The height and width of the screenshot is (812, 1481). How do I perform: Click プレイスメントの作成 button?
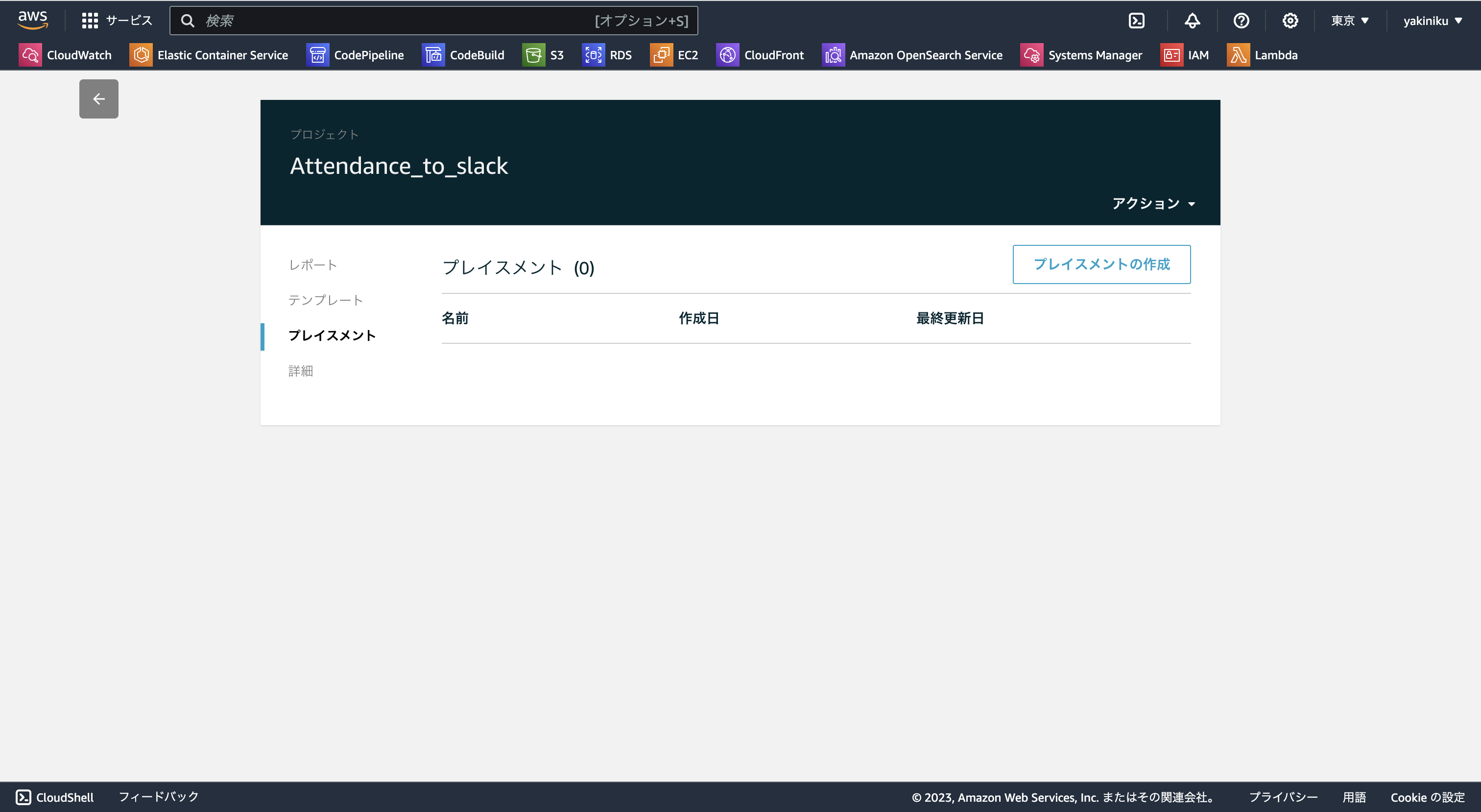click(1102, 264)
